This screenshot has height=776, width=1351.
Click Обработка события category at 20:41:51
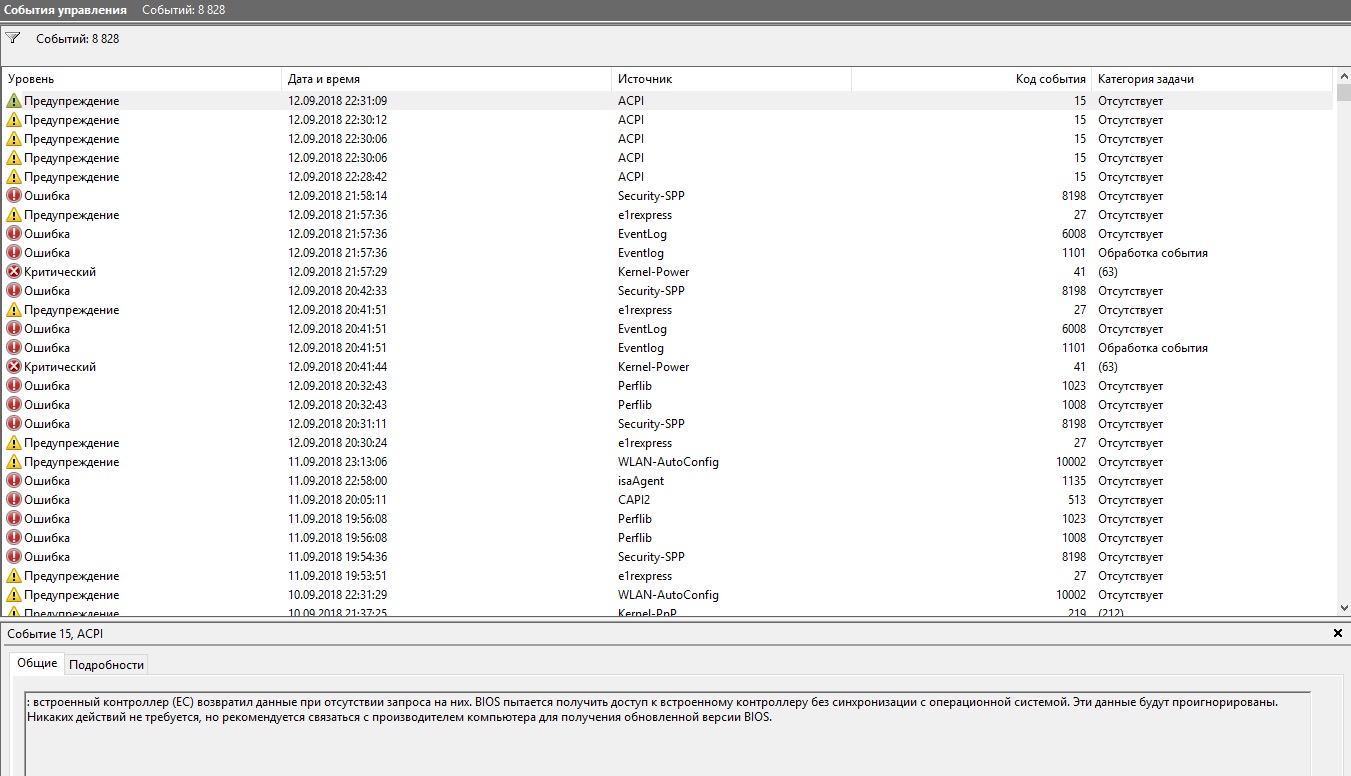[1153, 348]
